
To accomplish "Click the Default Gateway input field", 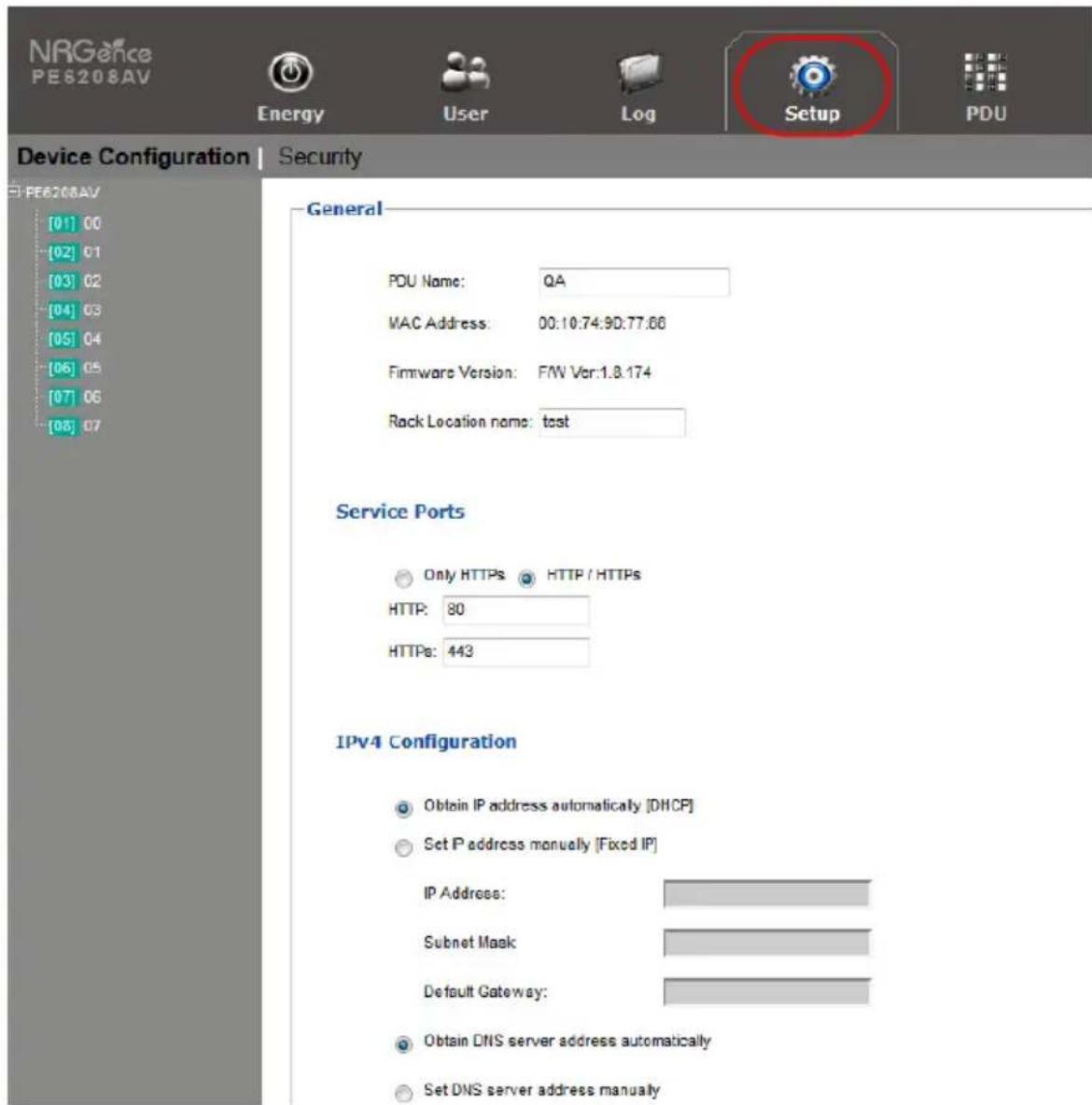I will click(767, 991).
